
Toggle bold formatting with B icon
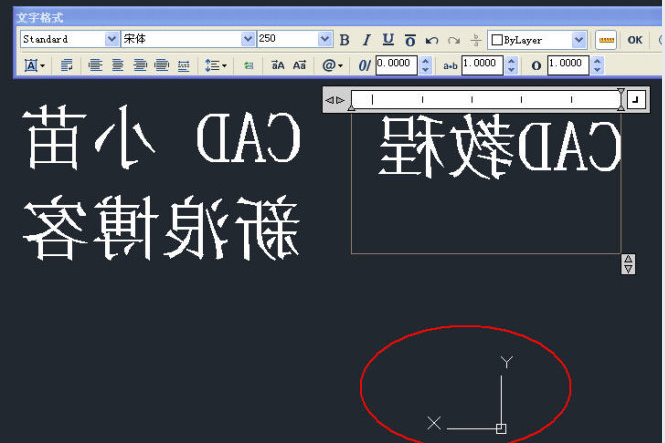coord(345,40)
